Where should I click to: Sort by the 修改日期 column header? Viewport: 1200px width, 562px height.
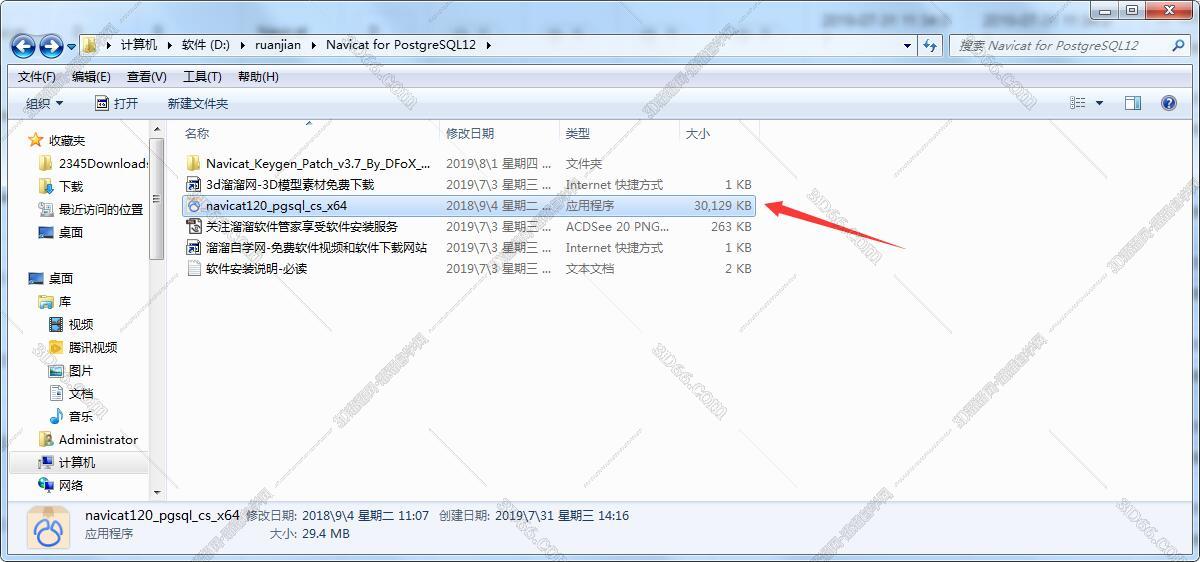click(x=470, y=133)
